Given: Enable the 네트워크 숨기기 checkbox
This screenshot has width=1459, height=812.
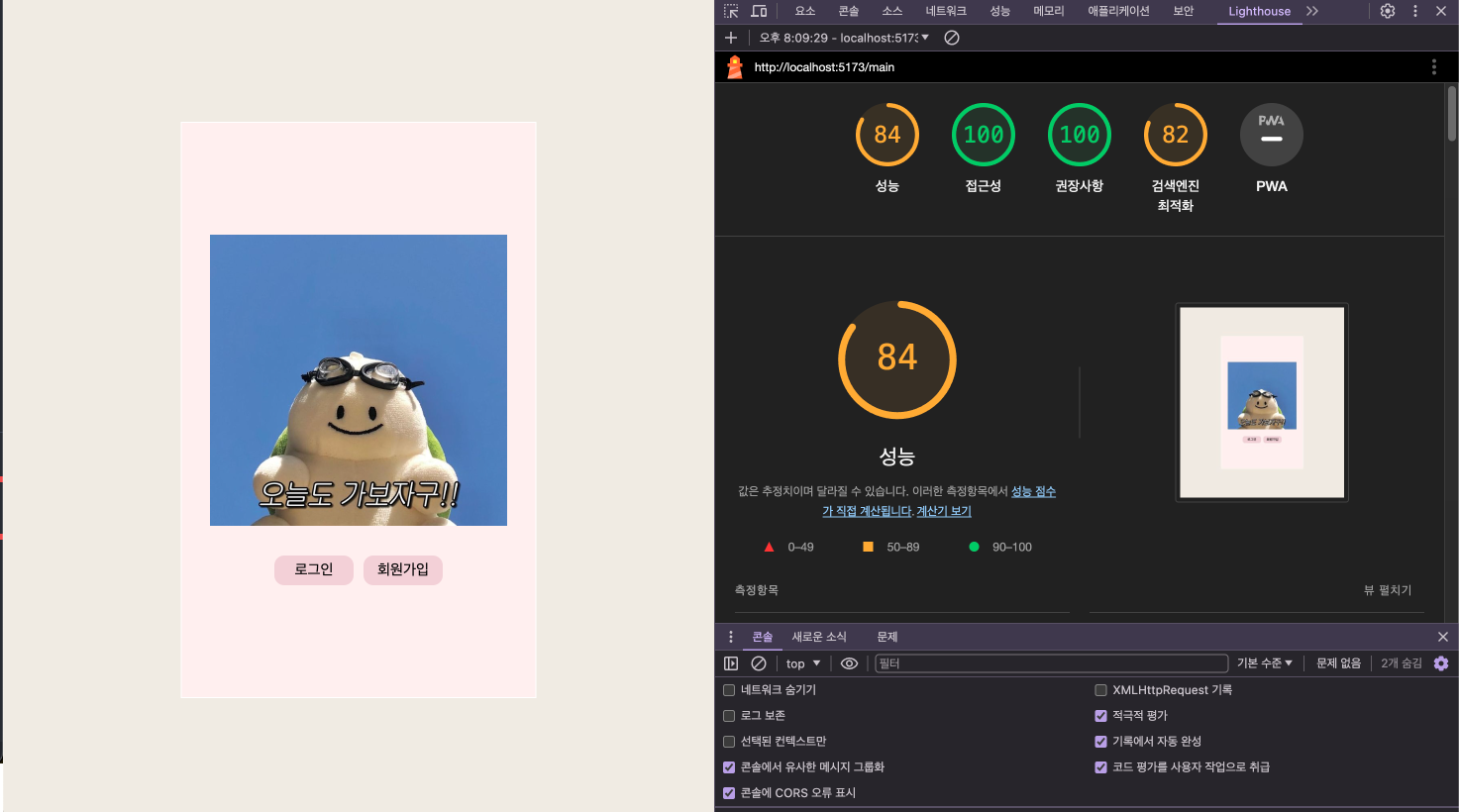Looking at the screenshot, I should [729, 690].
